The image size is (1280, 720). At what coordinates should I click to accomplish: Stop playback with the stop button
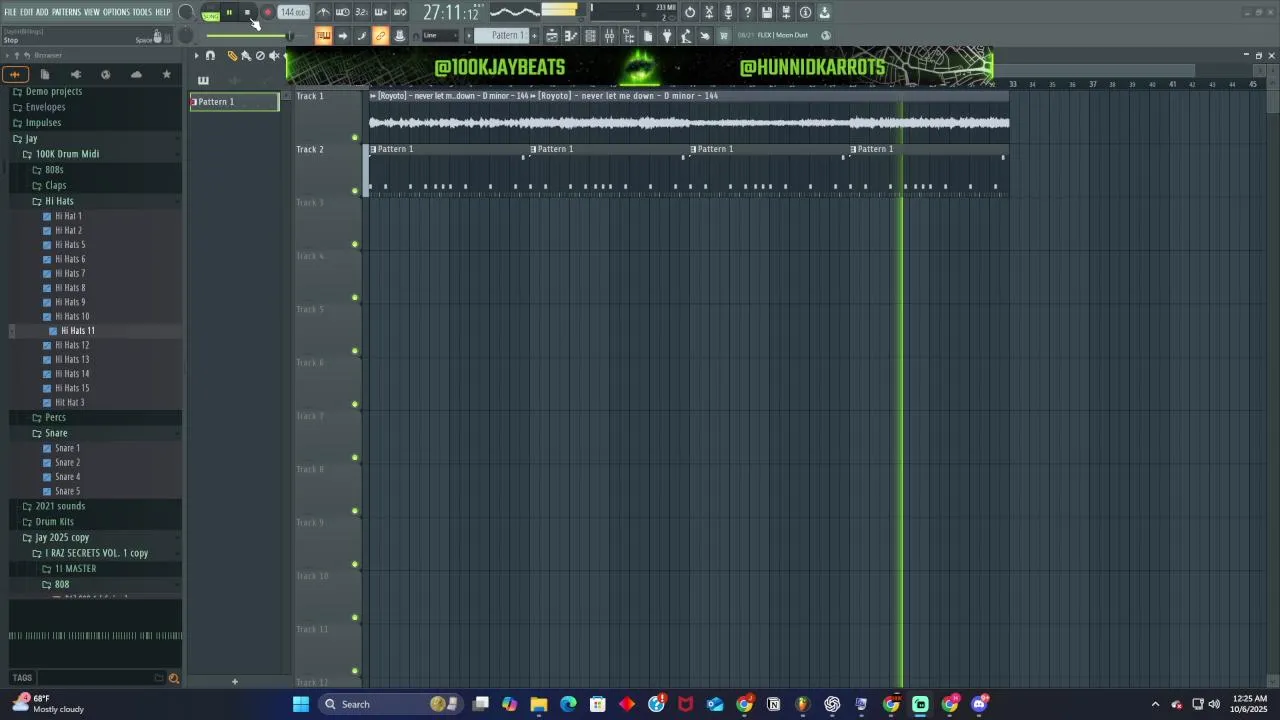[x=247, y=12]
